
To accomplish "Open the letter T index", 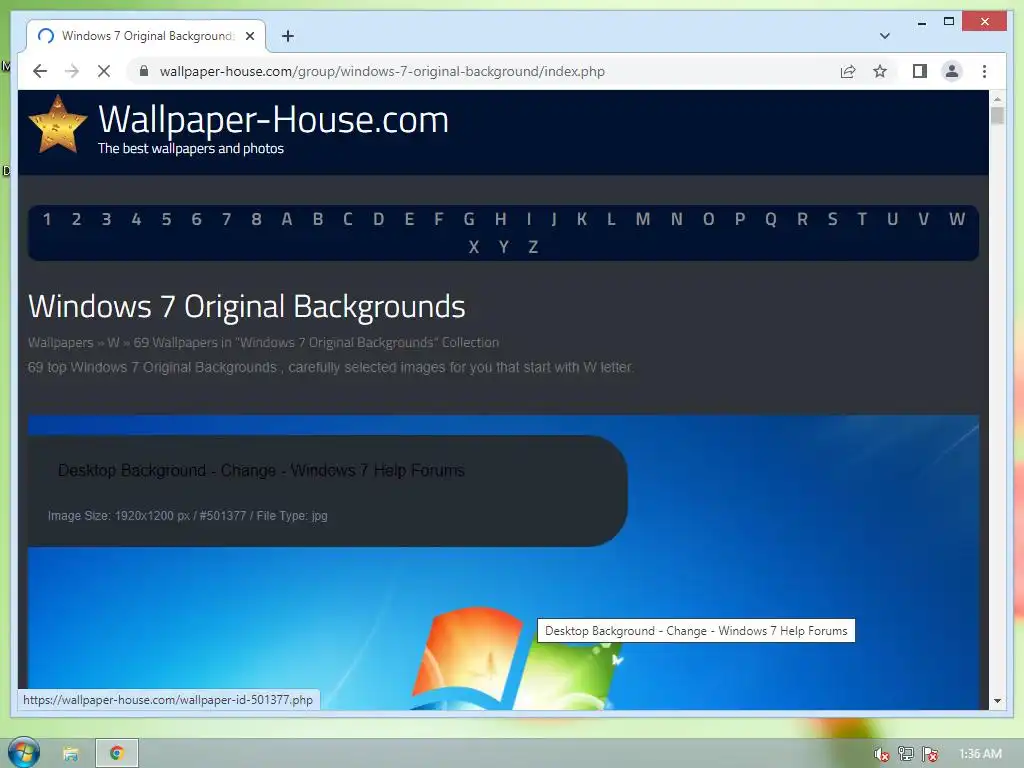I will 862,219.
